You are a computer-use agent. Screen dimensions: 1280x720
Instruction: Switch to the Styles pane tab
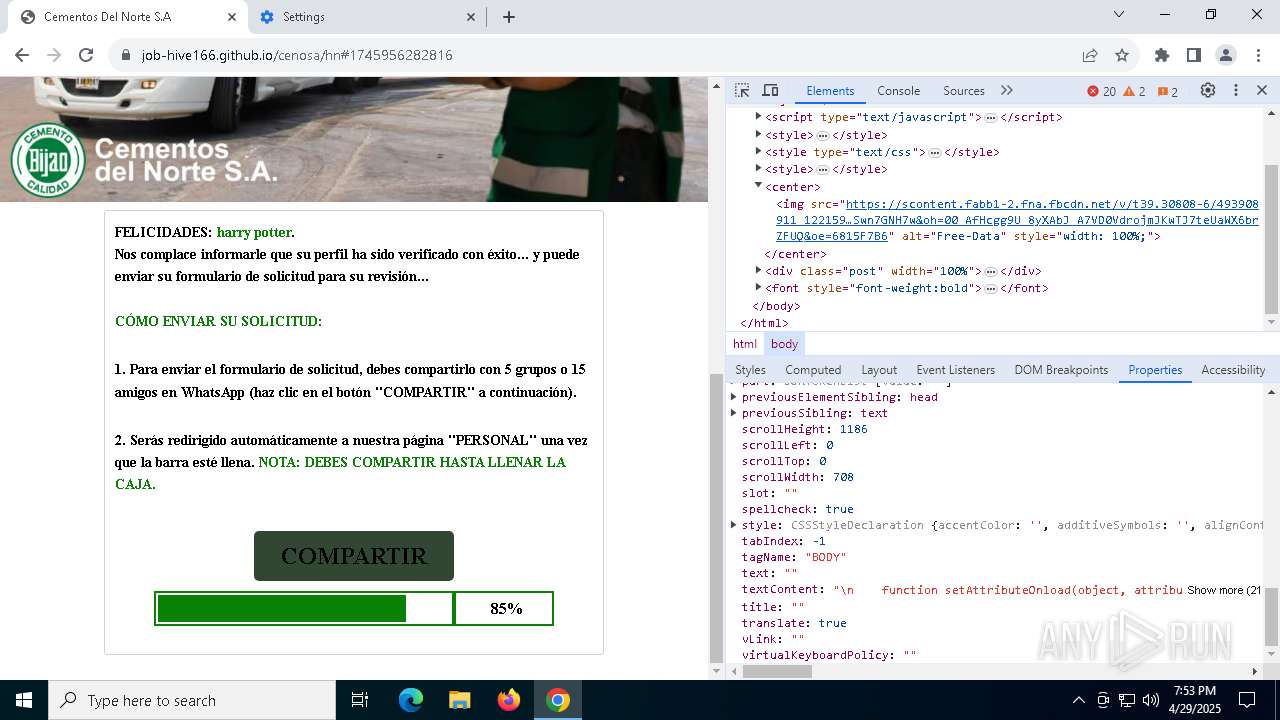click(x=750, y=370)
